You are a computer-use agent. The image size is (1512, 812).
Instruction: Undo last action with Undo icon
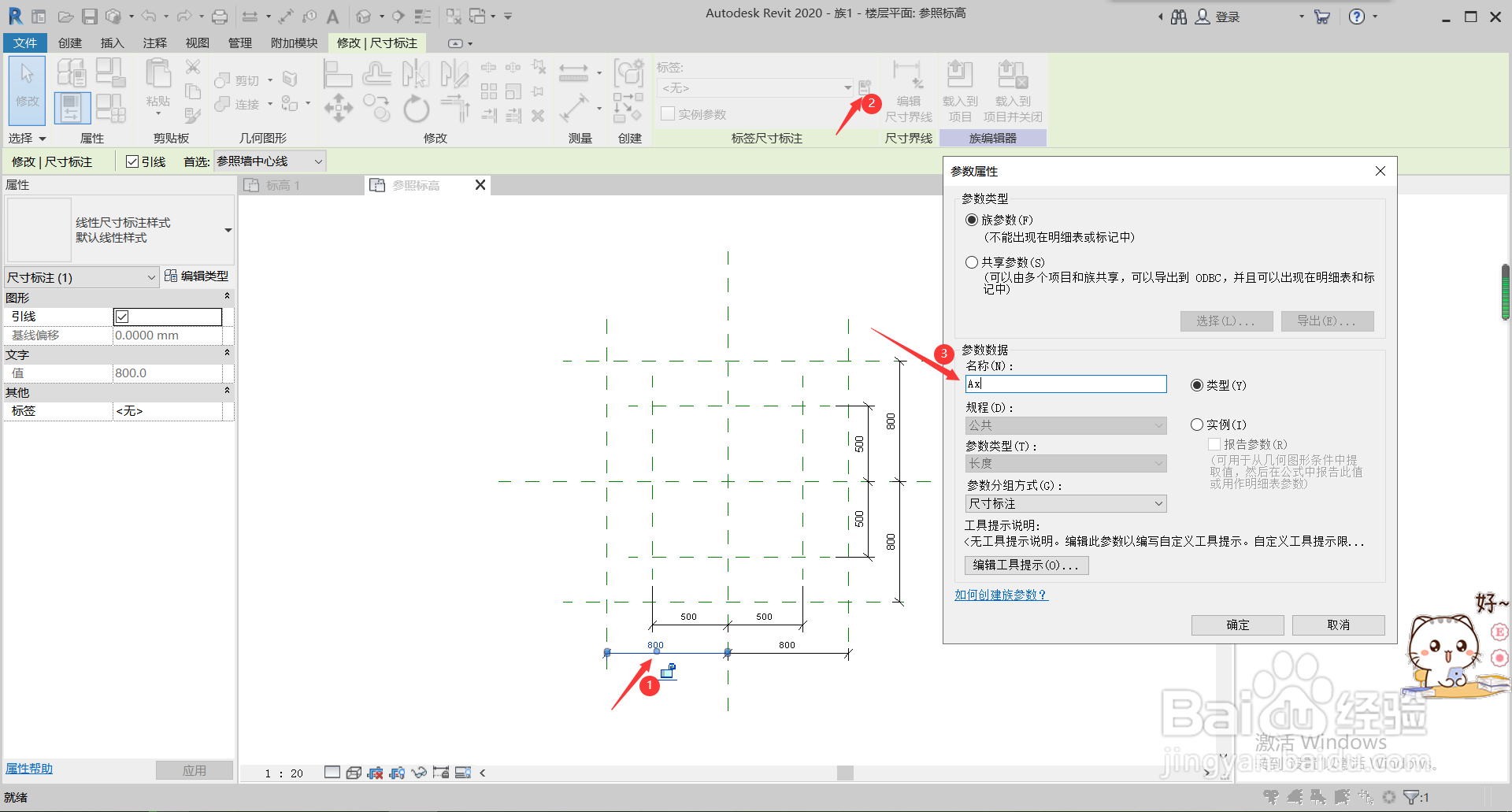[x=149, y=16]
